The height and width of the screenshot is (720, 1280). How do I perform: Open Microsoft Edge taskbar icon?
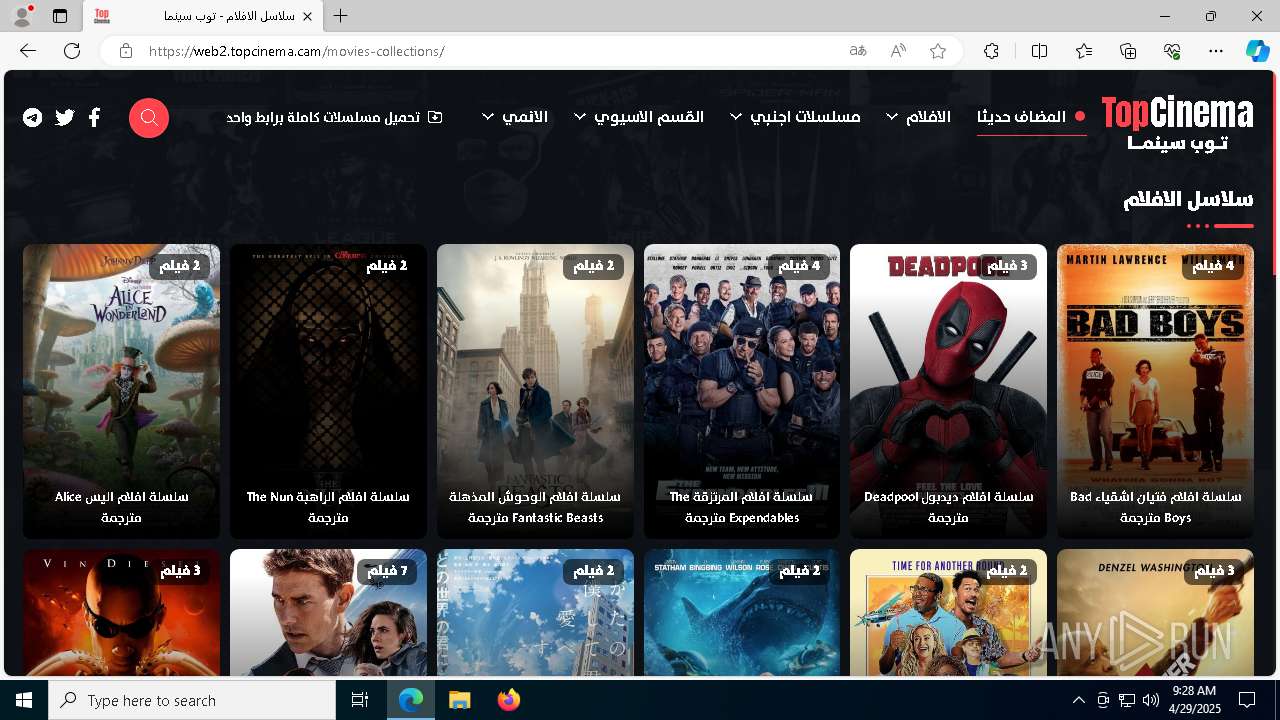pyautogui.click(x=411, y=700)
